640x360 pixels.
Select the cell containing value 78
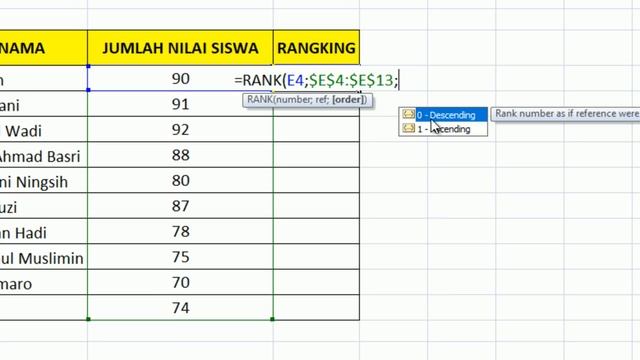click(180, 231)
